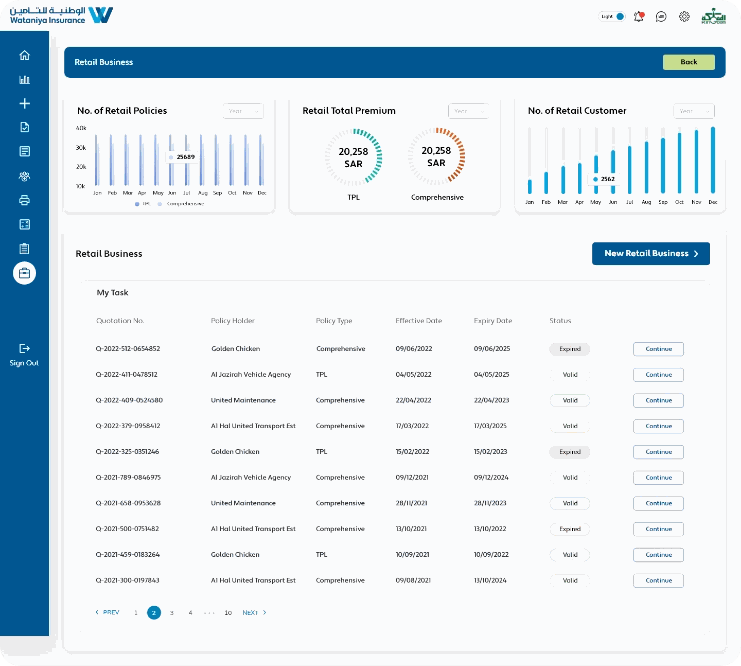Go to page 3

pyautogui.click(x=172, y=613)
